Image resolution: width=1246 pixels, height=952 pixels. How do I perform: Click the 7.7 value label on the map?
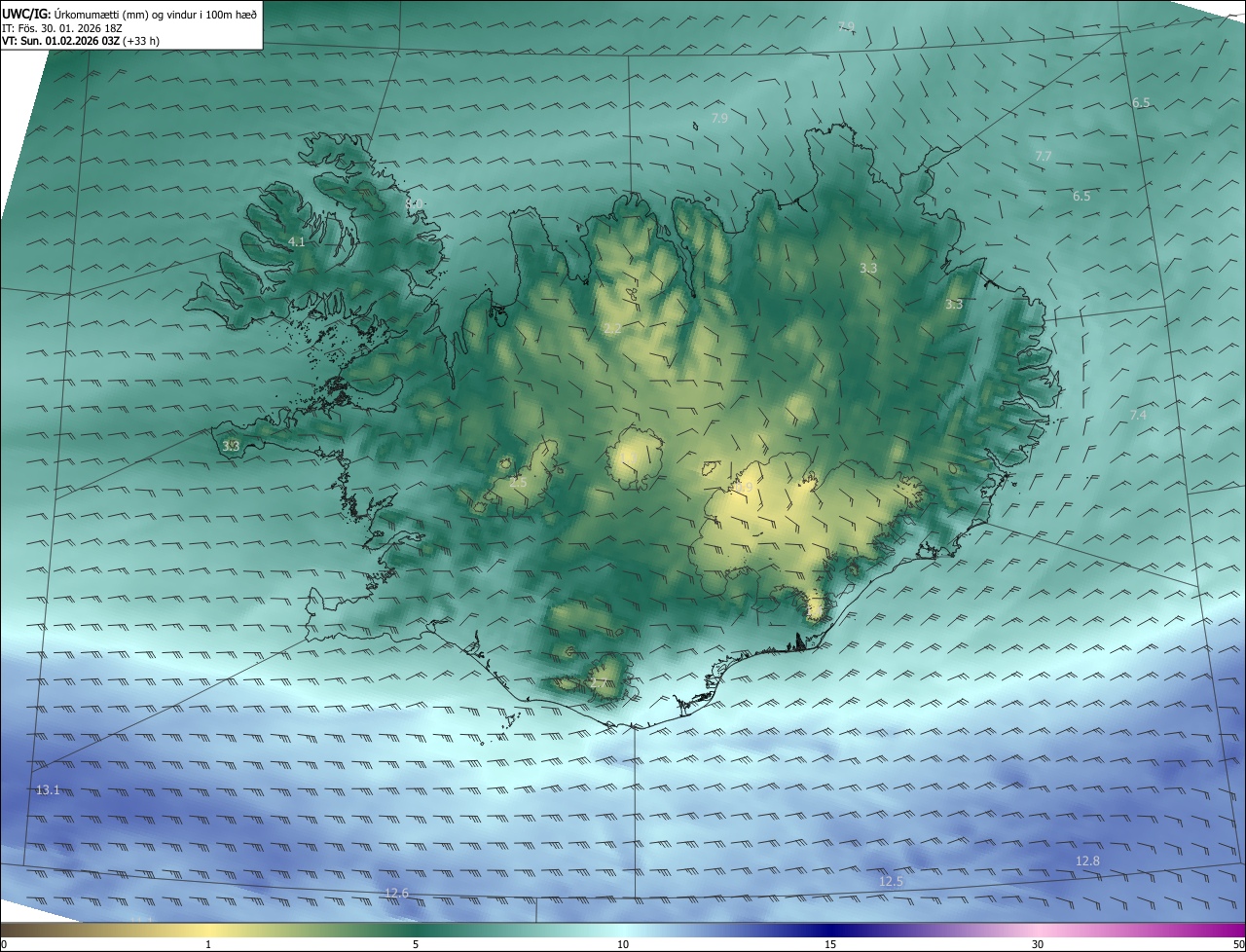pyautogui.click(x=1043, y=157)
